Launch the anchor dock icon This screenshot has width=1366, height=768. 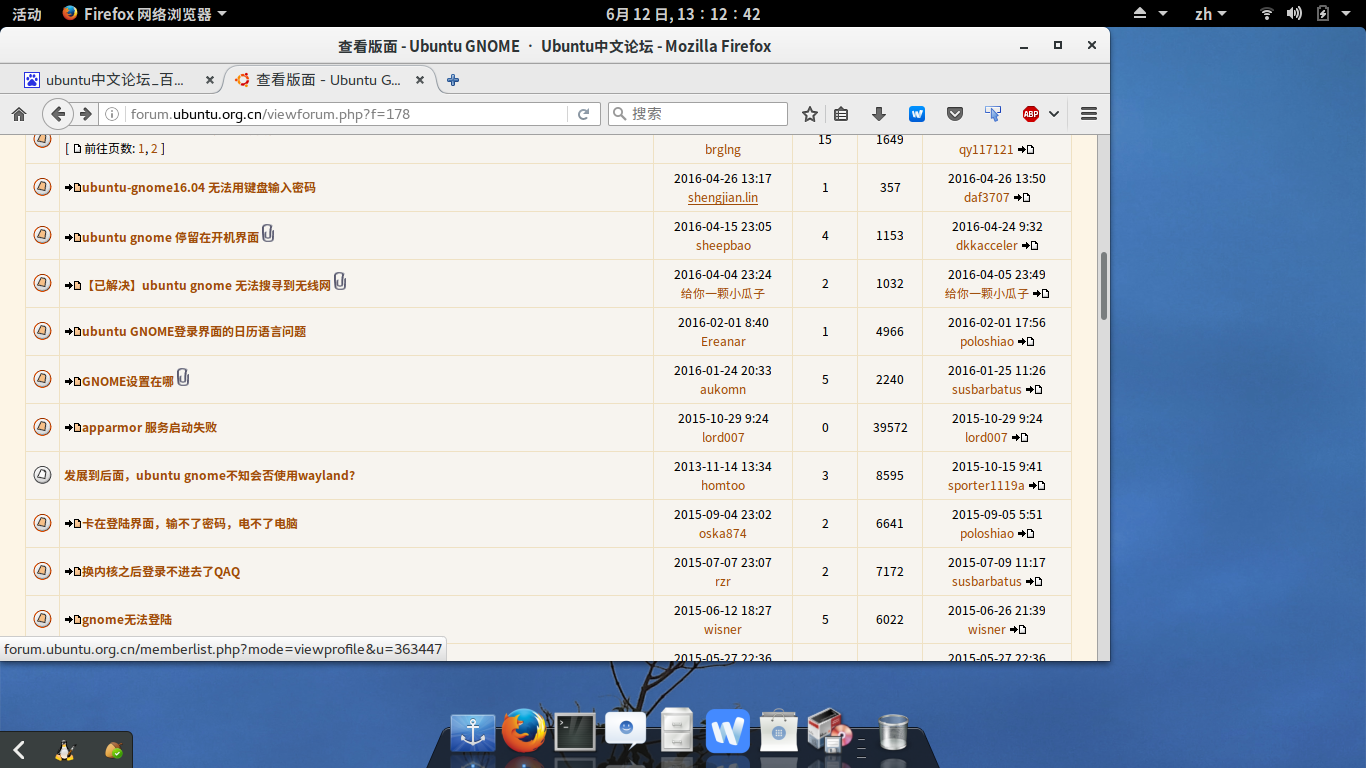pos(473,731)
